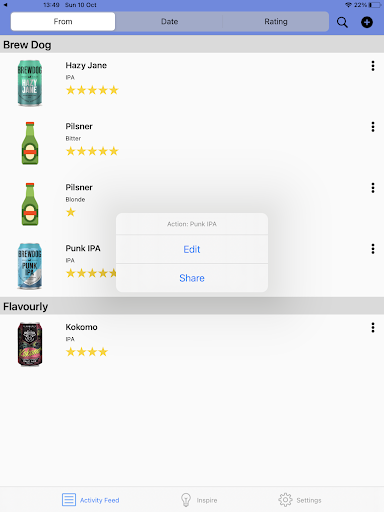384x512 pixels.
Task: Go to the Activity Feed tab
Action: point(90,500)
